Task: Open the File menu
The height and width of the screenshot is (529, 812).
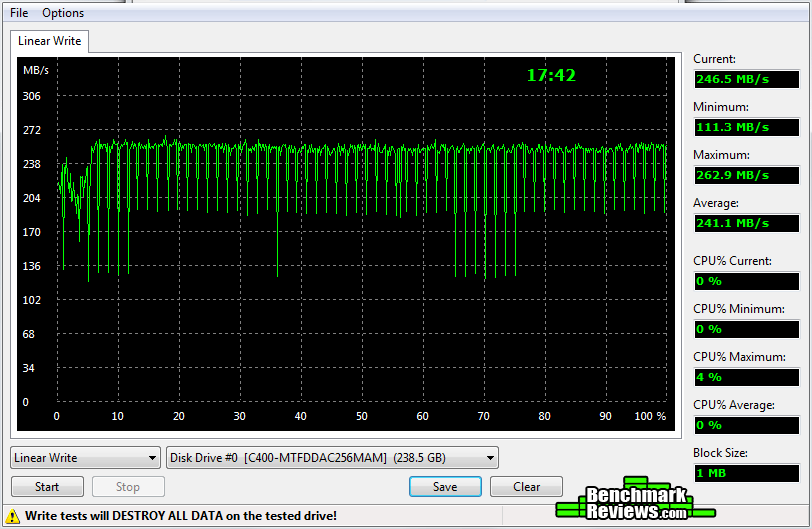Action: pyautogui.click(x=19, y=13)
